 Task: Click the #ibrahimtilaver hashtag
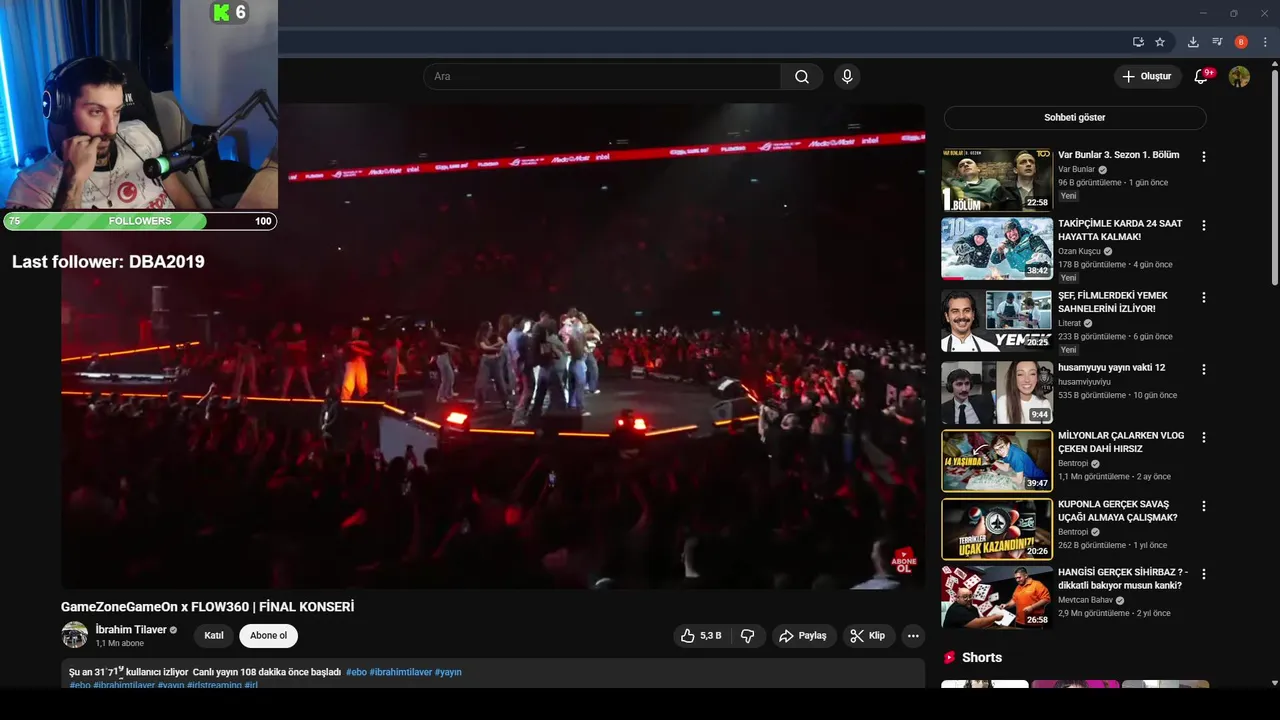400,672
